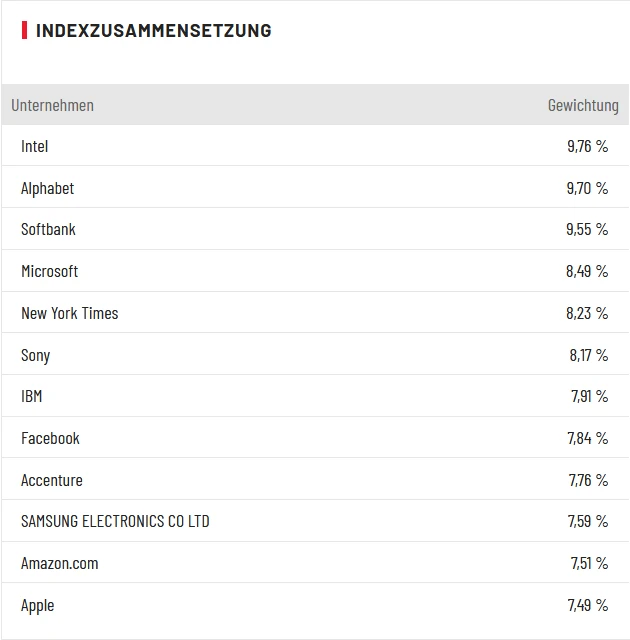This screenshot has width=630, height=640.
Task: Select the Accenture row
Action: [52, 480]
